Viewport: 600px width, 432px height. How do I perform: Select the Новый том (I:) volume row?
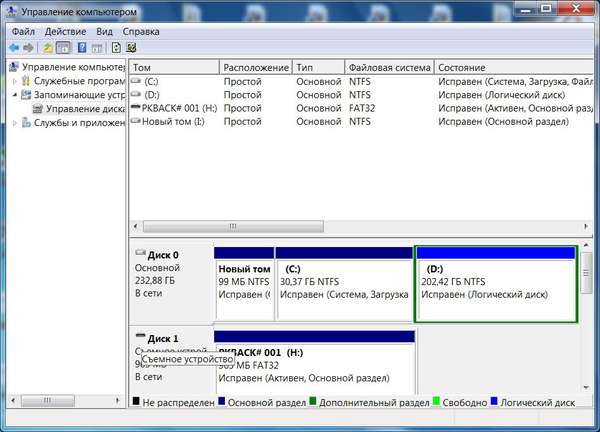tap(361, 121)
